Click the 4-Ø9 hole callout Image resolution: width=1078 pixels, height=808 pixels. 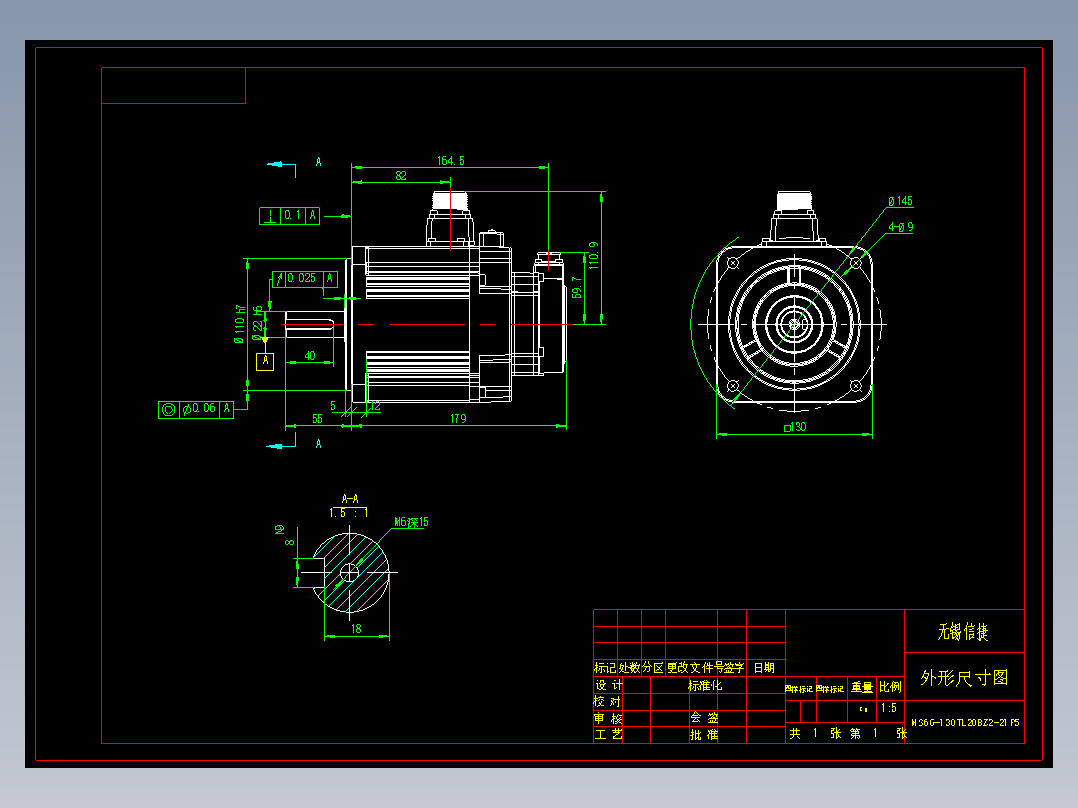(x=901, y=227)
